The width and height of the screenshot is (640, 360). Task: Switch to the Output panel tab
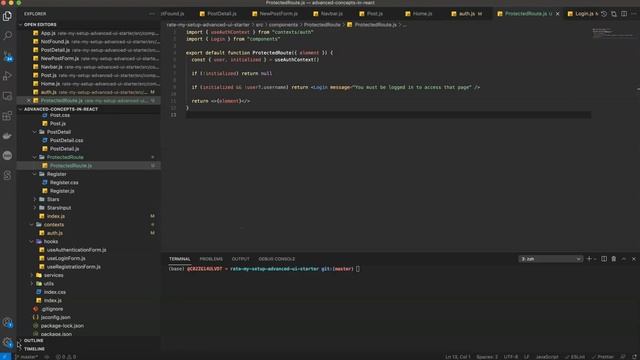point(240,259)
